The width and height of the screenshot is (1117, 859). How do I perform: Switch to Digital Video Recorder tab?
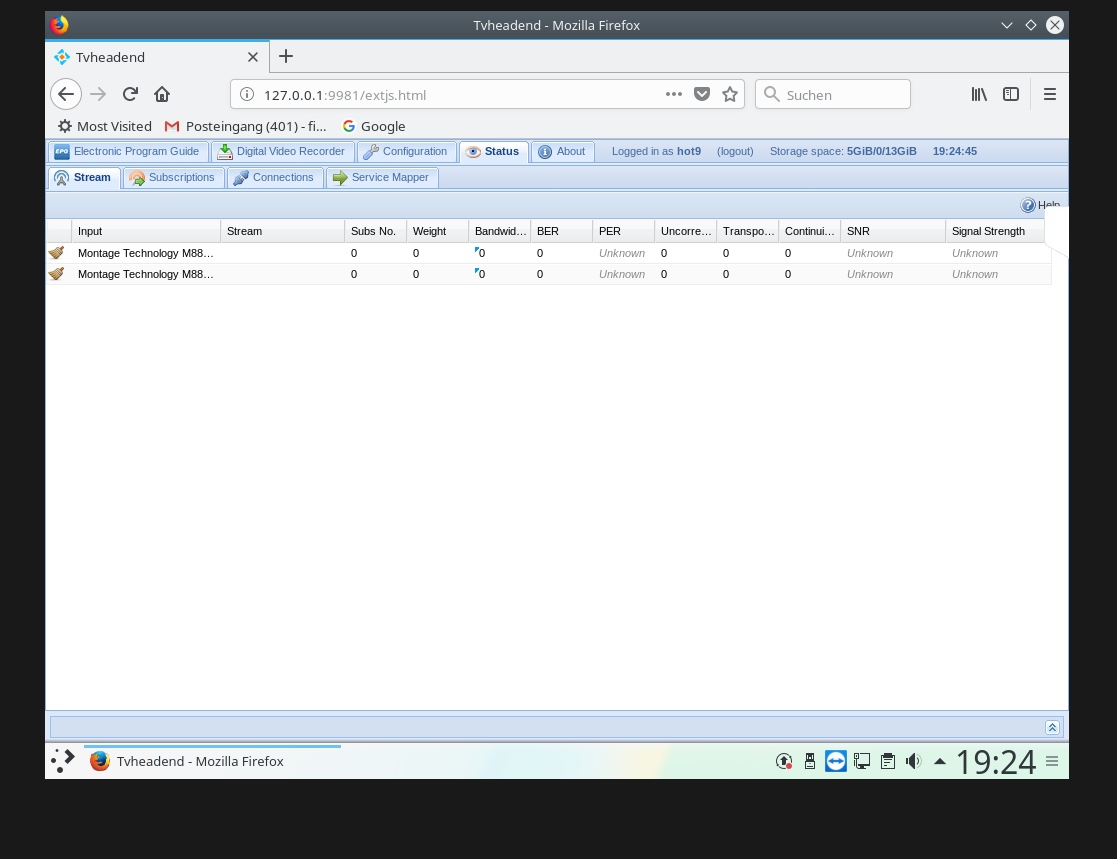tap(283, 152)
